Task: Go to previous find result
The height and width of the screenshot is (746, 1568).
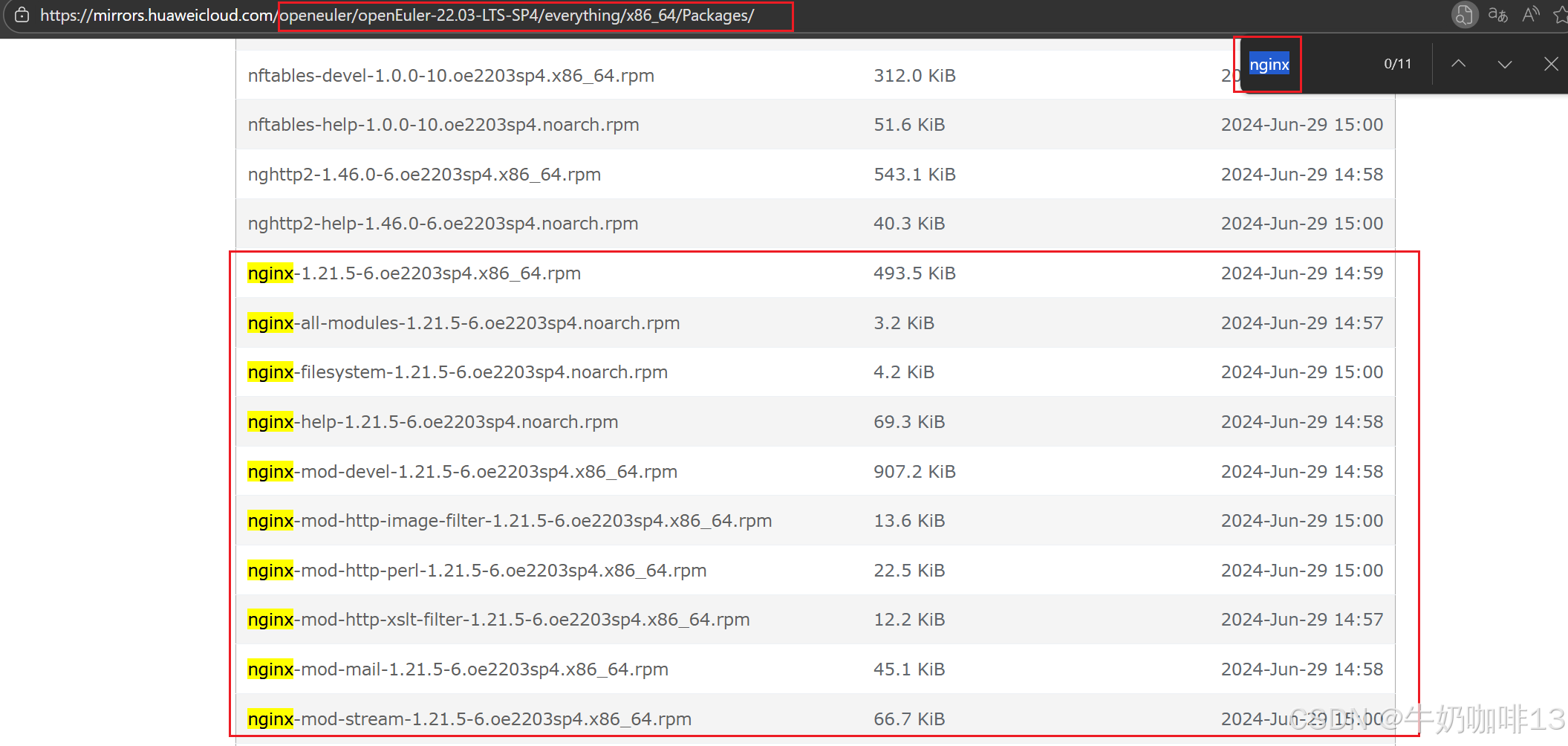Action: coord(1459,64)
